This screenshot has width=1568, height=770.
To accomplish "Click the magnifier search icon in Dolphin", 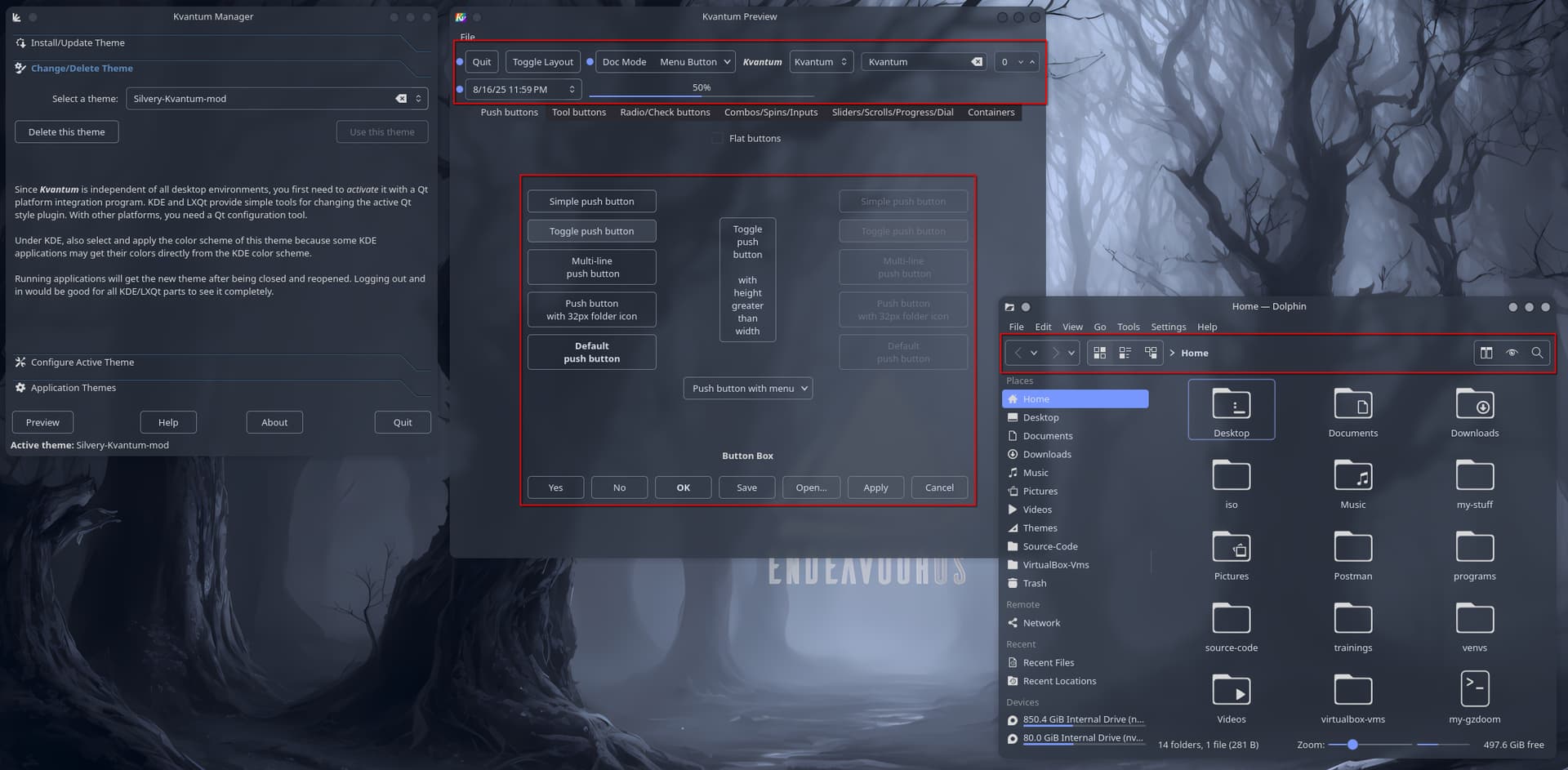I will point(1537,353).
